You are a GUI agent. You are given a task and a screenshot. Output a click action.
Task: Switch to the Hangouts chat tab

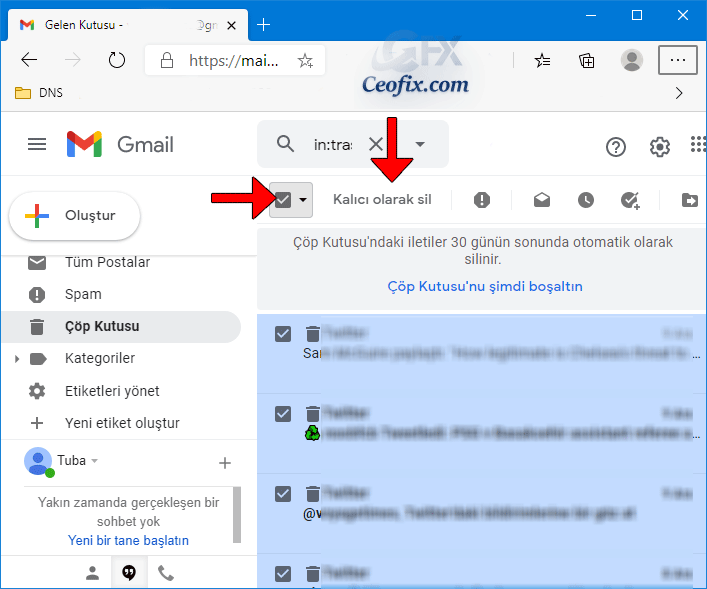click(129, 573)
